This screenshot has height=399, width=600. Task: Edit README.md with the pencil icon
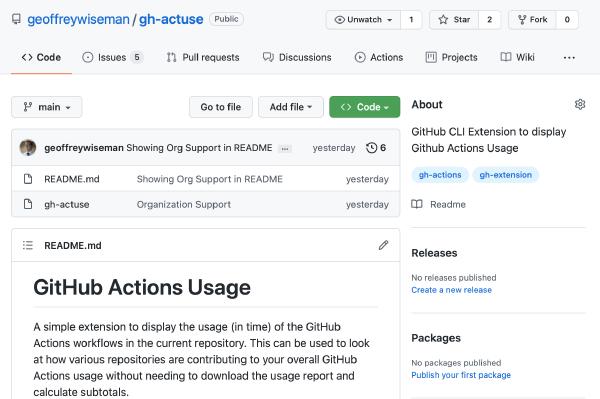tap(383, 245)
